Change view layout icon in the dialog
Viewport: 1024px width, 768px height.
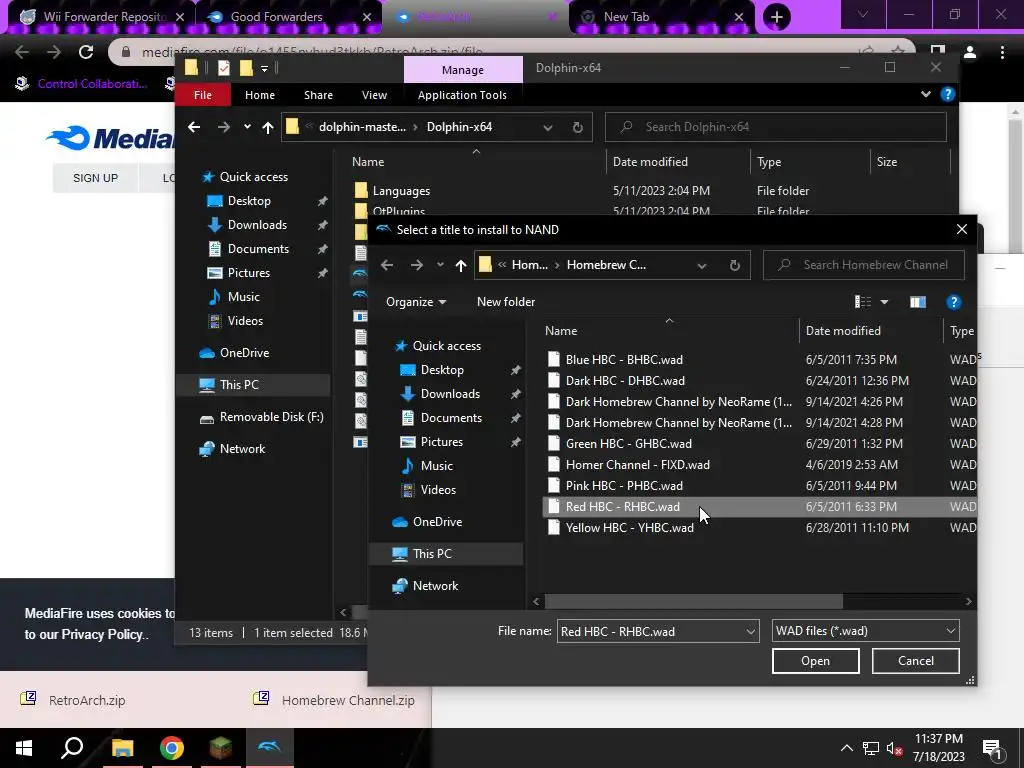pyautogui.click(x=863, y=302)
